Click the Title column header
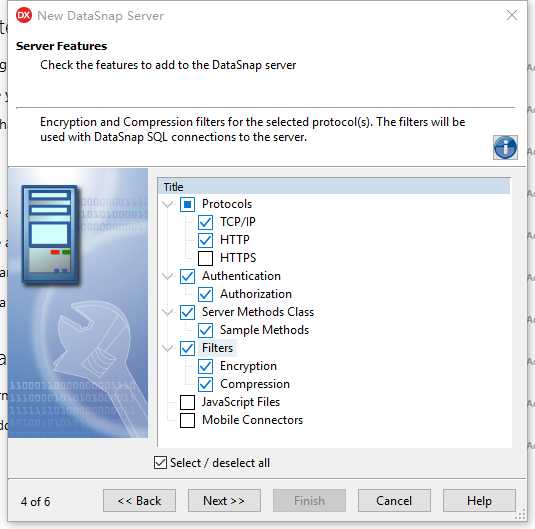The image size is (535, 529). tap(334, 187)
